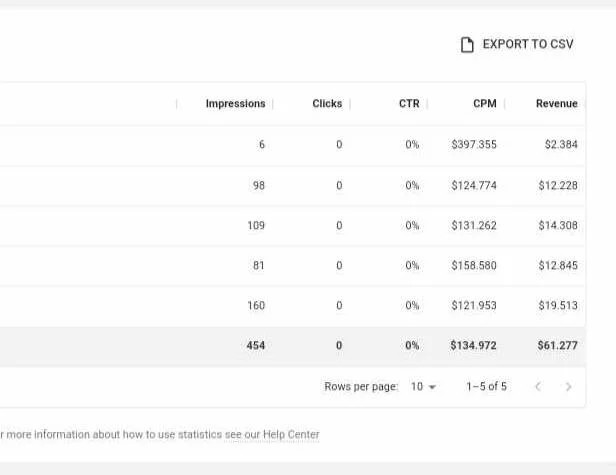The width and height of the screenshot is (616, 475).
Task: Click the Export to CSV file icon
Action: [x=467, y=44]
